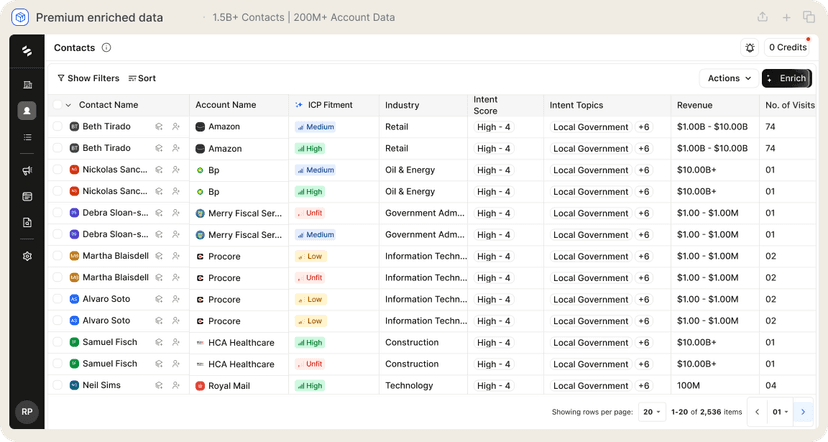Click enrich icon for Beth Tirado Medium-fitment row
This screenshot has height=442, width=828.
(x=158, y=127)
